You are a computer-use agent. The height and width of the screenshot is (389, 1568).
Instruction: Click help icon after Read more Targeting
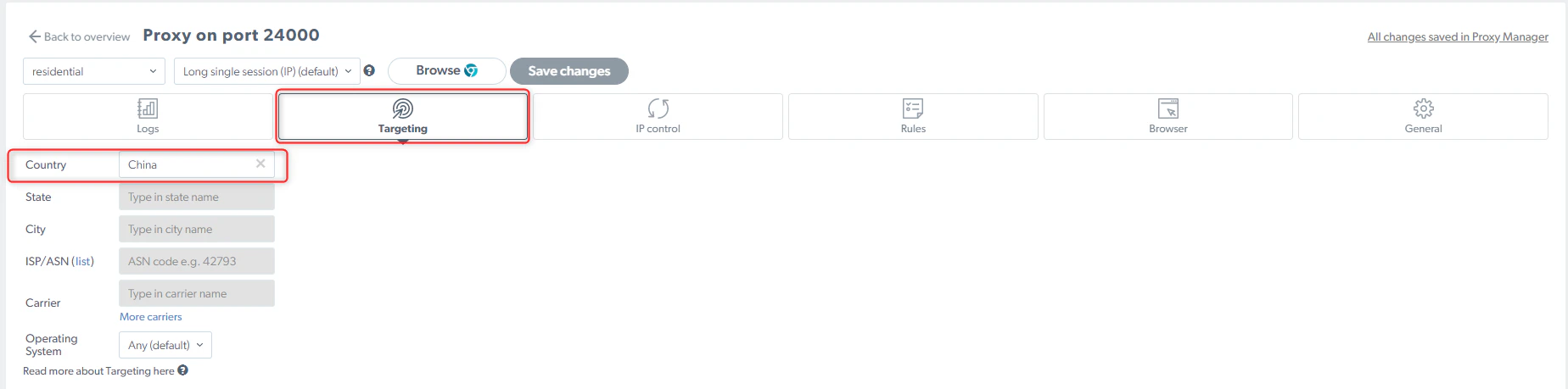(182, 370)
